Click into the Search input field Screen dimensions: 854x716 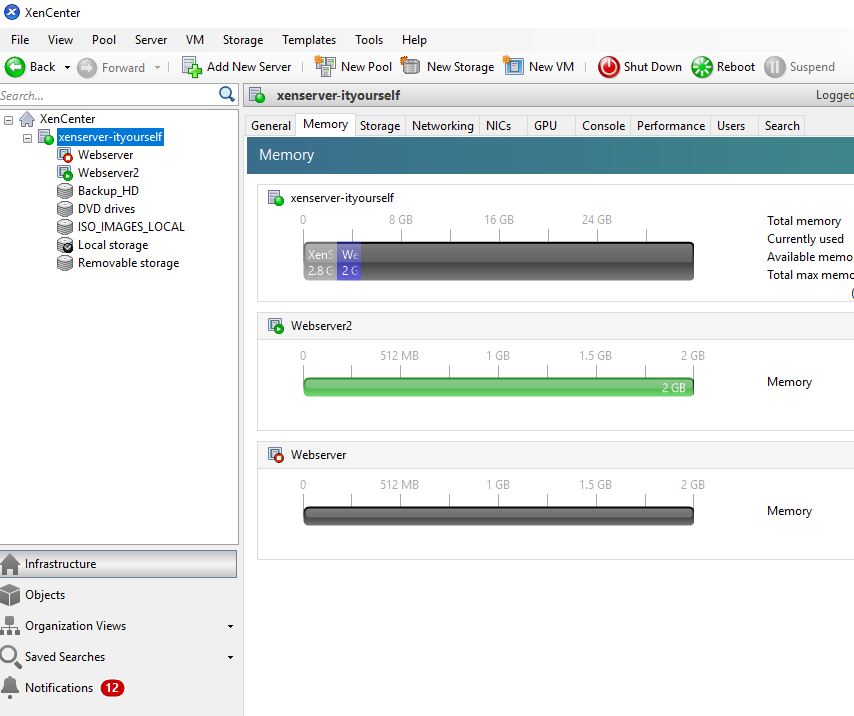tap(108, 95)
